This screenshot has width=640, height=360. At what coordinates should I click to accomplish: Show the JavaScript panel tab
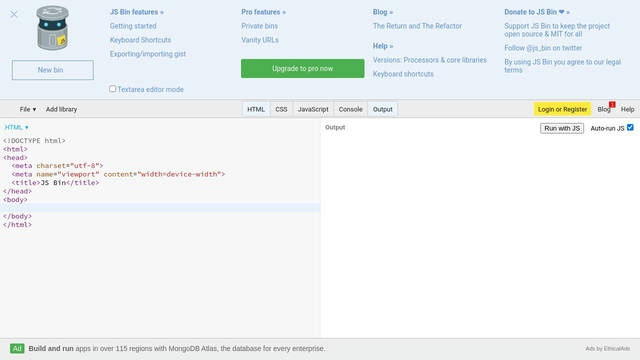click(x=313, y=109)
